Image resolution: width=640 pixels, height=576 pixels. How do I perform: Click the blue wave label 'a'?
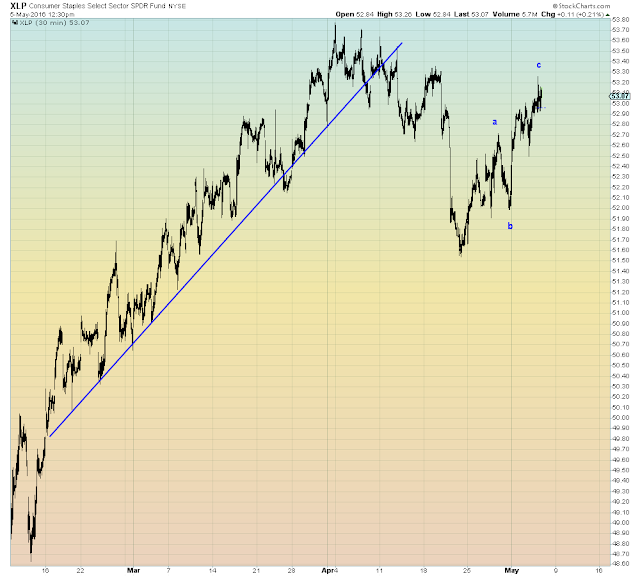tap(495, 122)
